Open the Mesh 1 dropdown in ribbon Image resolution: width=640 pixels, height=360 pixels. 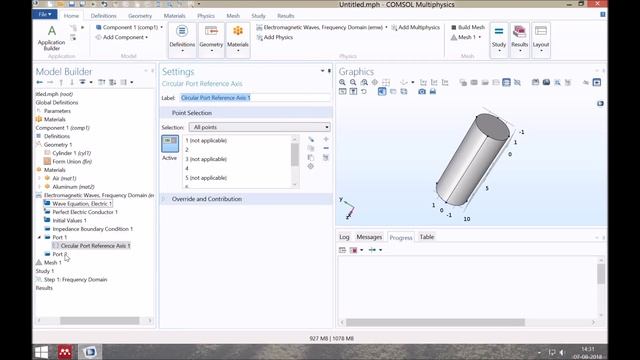click(x=466, y=37)
